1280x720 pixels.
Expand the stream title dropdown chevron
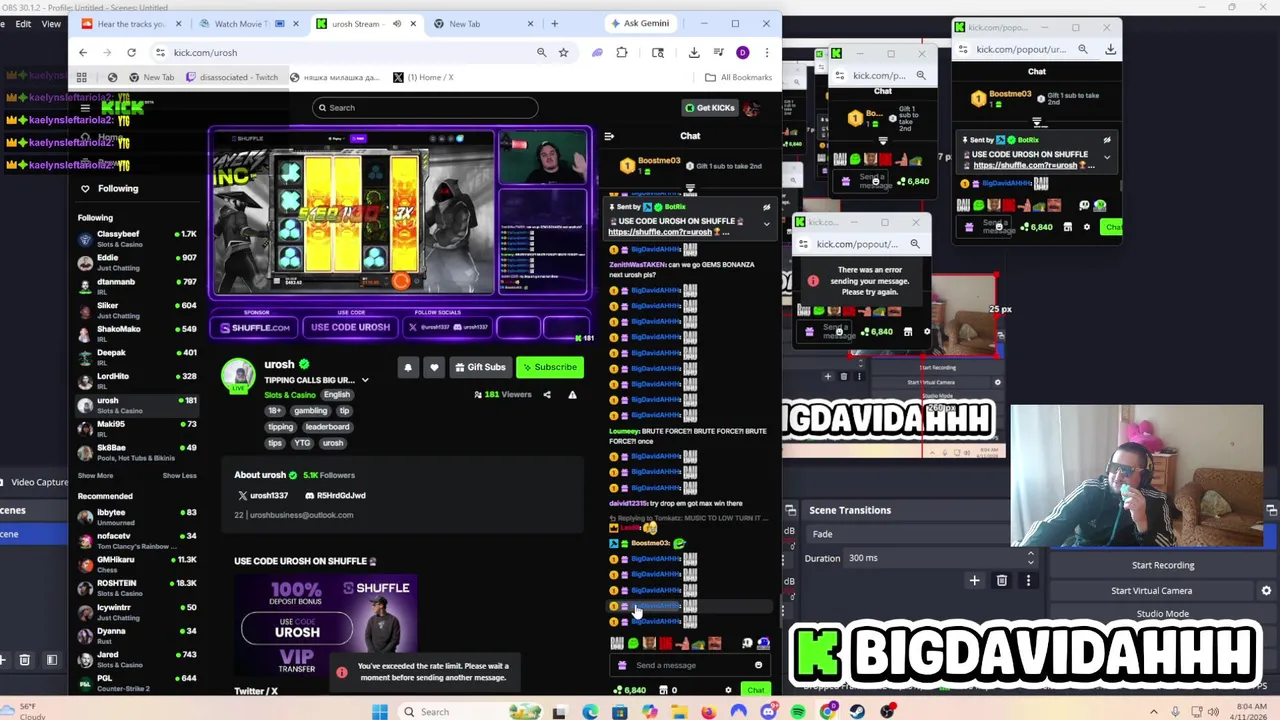point(365,380)
